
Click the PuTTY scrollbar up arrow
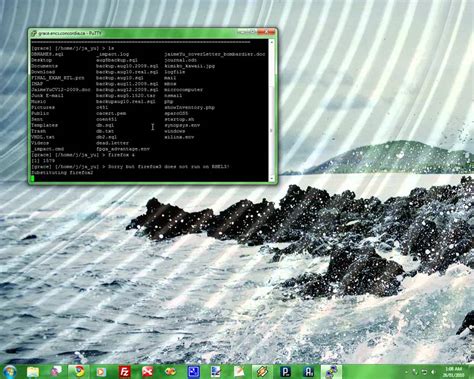click(x=272, y=43)
